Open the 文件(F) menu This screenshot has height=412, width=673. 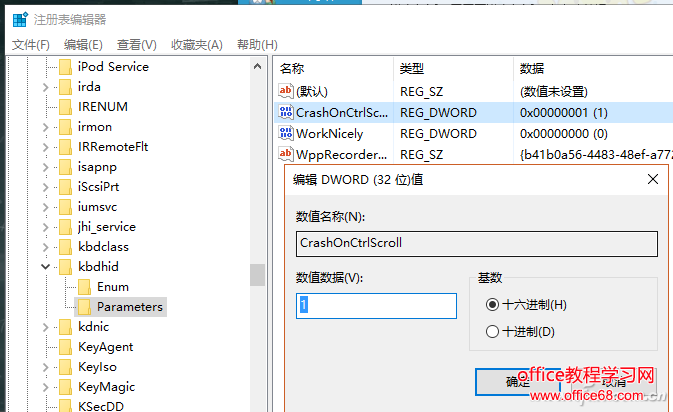coord(30,45)
